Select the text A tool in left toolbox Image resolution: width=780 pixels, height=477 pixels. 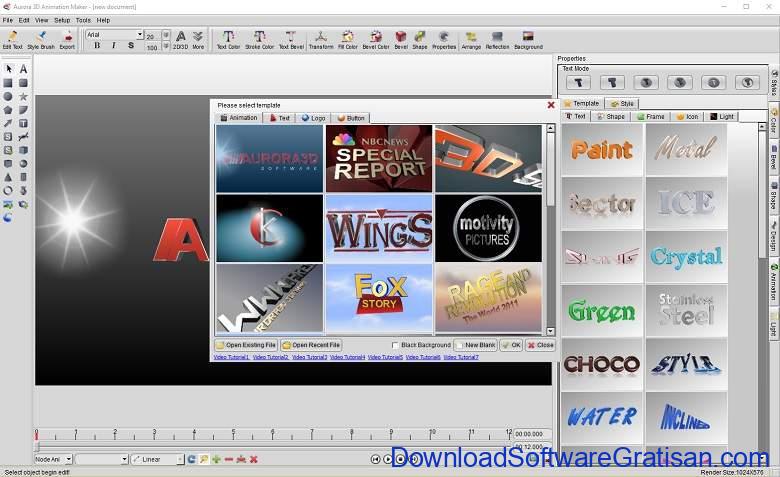[x=23, y=69]
